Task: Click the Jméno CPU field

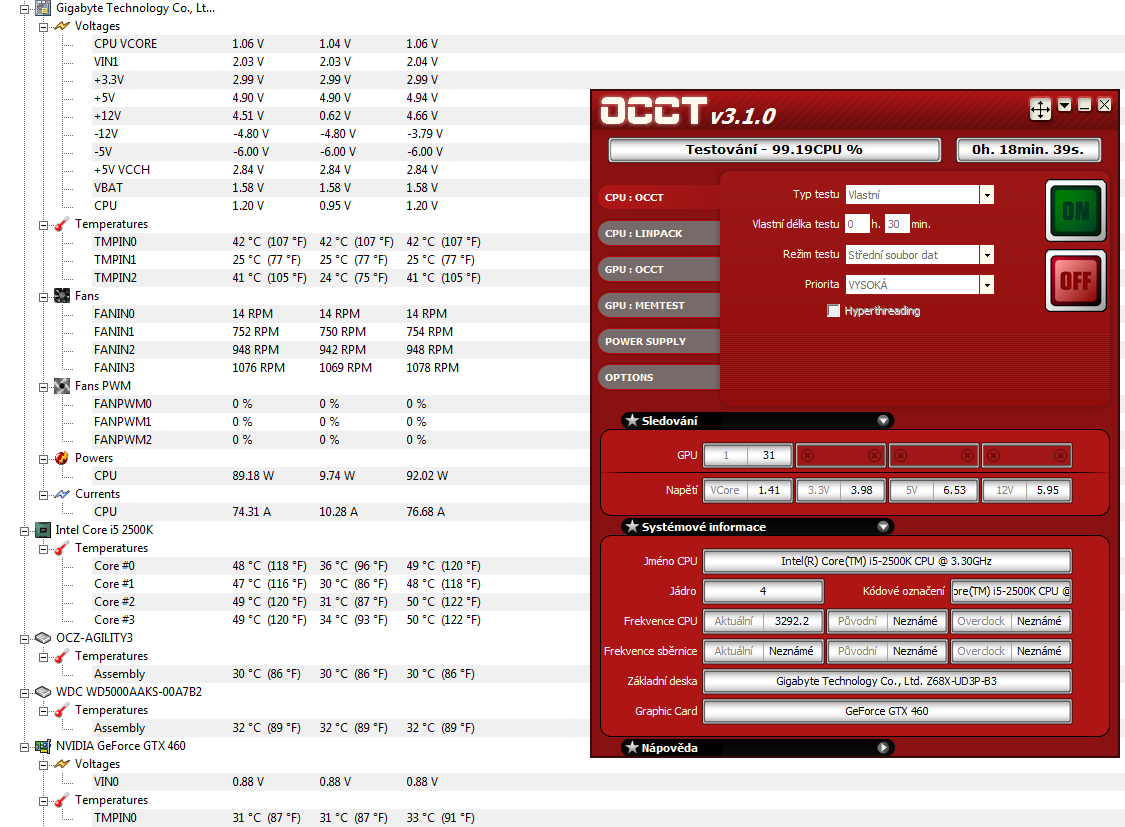Action: click(x=887, y=561)
